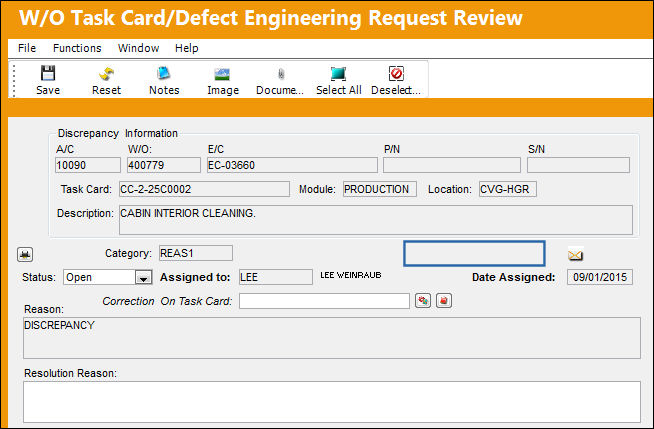Click the Reset toolbar icon

tap(106, 74)
